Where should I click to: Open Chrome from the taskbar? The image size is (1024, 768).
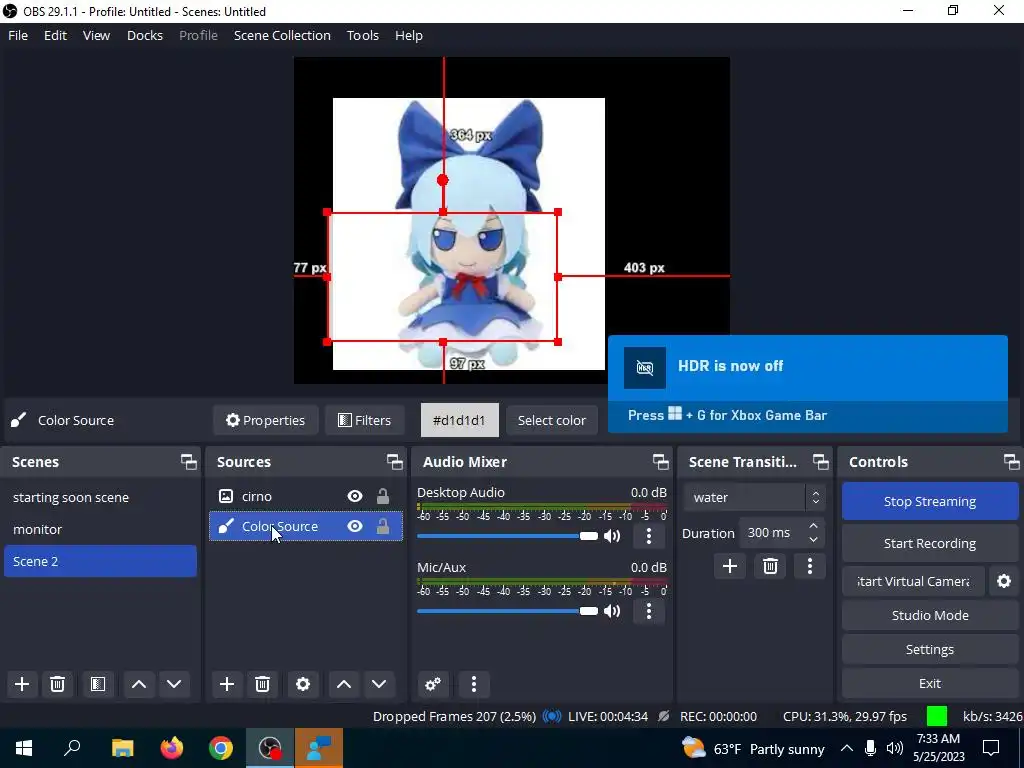click(x=221, y=748)
